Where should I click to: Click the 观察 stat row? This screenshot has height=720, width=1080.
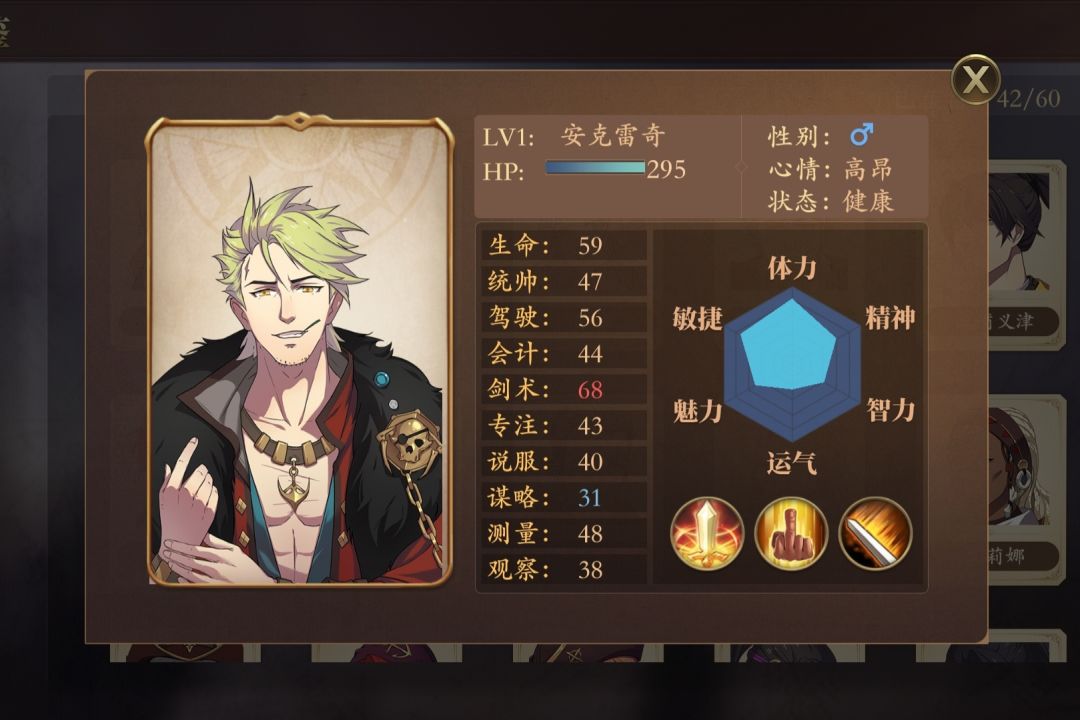[563, 569]
